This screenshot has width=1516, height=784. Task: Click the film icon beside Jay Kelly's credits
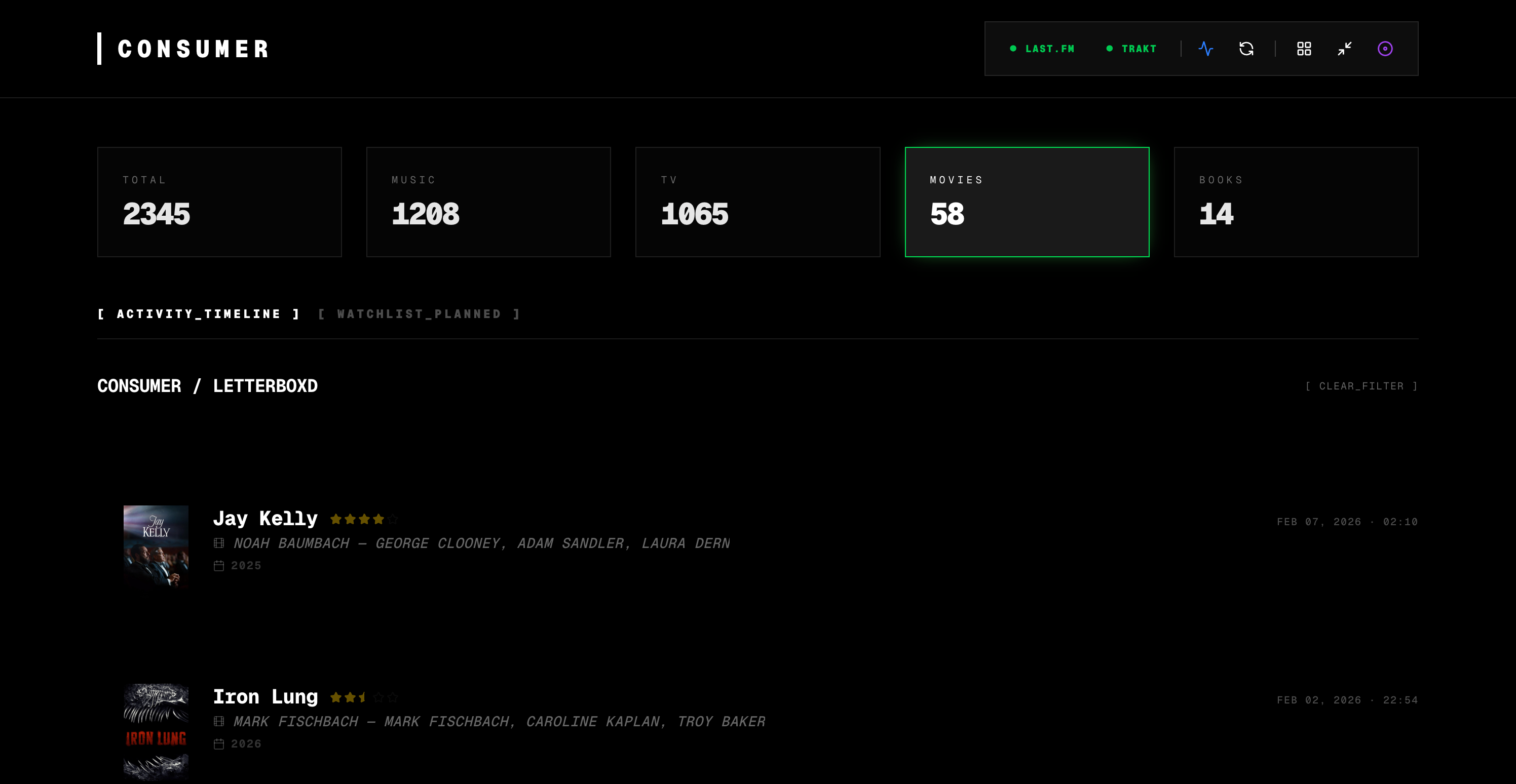[219, 543]
